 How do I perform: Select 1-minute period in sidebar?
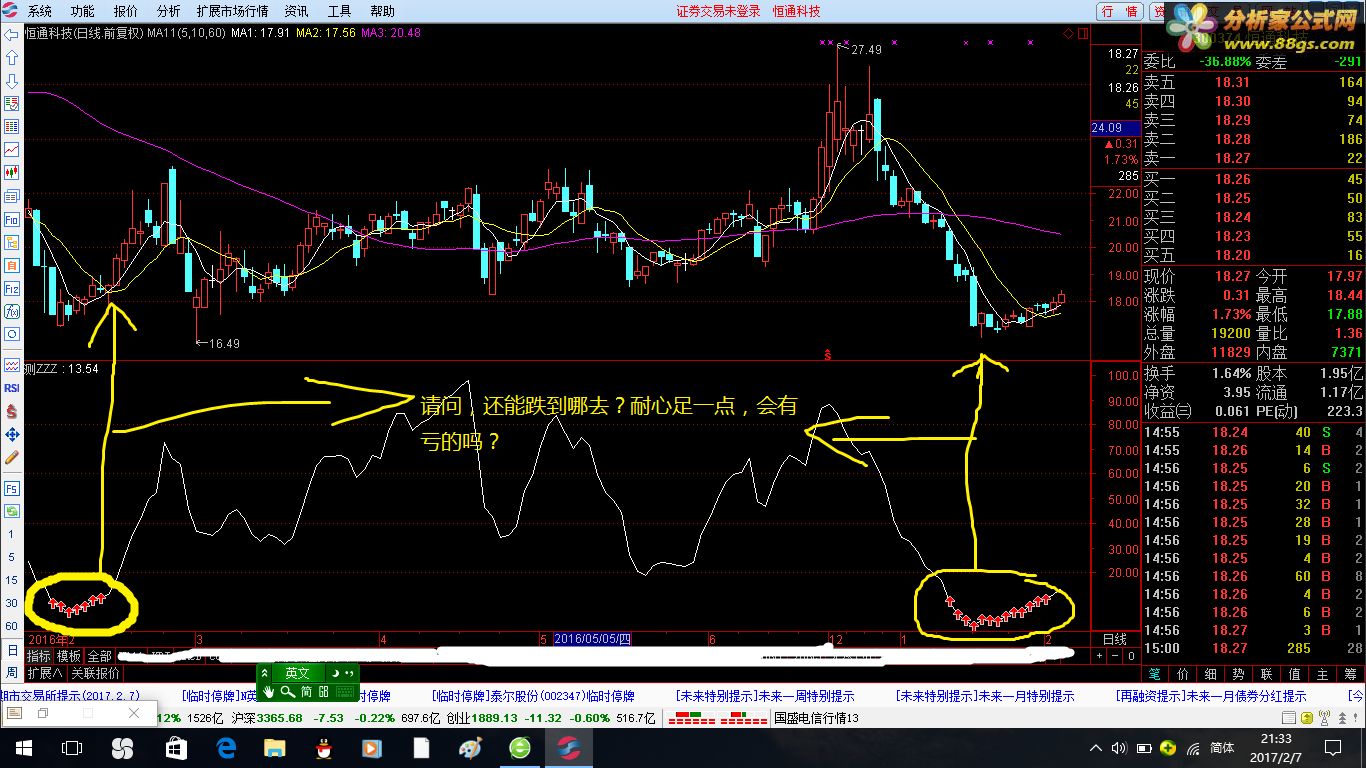[11, 534]
